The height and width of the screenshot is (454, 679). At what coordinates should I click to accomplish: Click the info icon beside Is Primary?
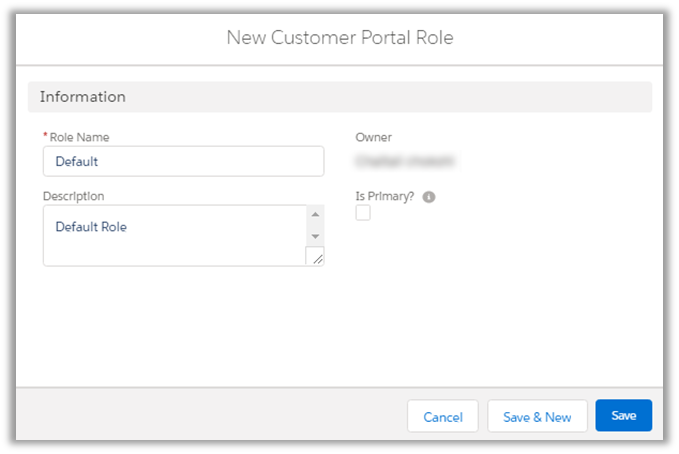[429, 197]
